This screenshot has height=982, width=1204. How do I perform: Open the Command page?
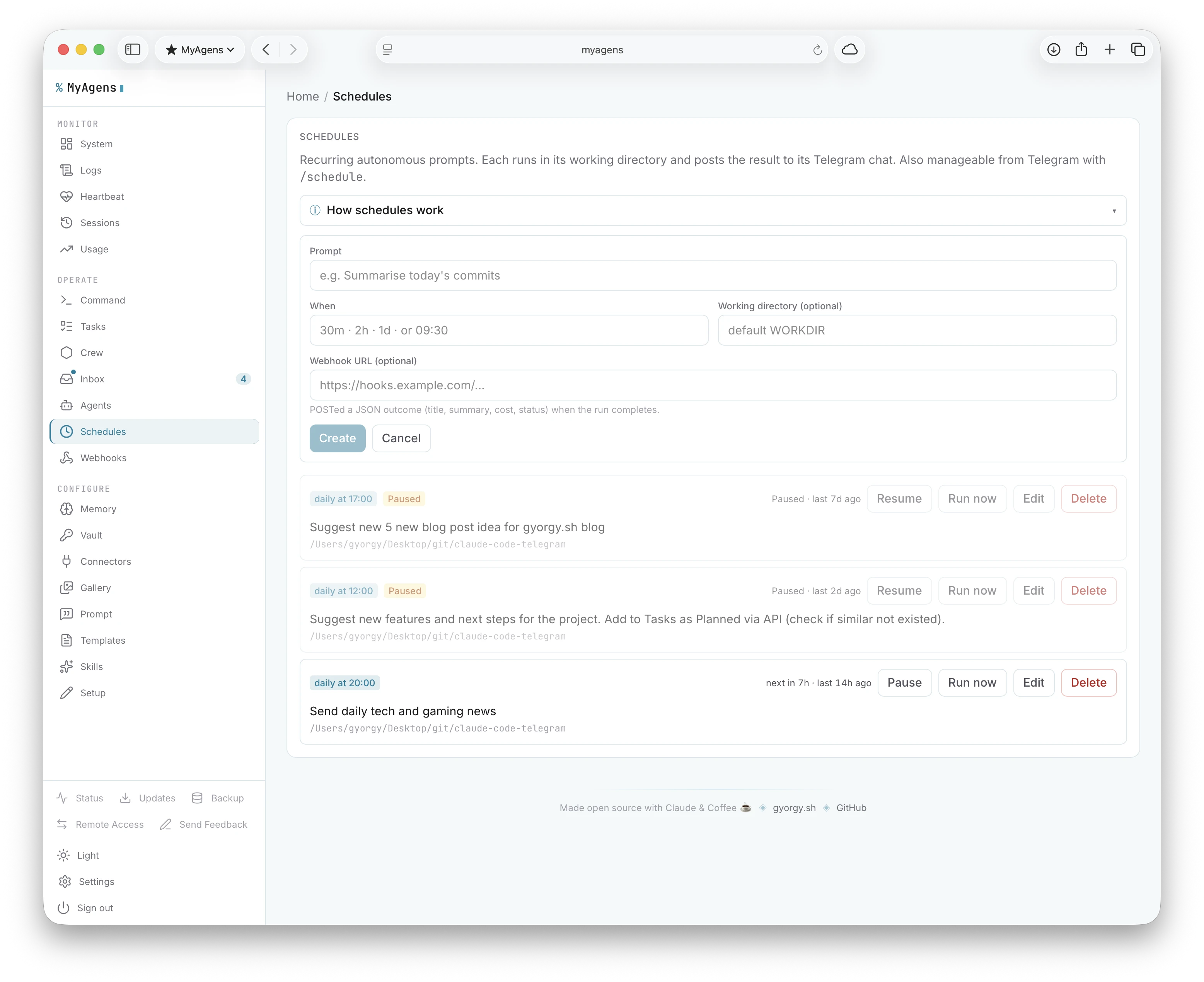[154, 300]
